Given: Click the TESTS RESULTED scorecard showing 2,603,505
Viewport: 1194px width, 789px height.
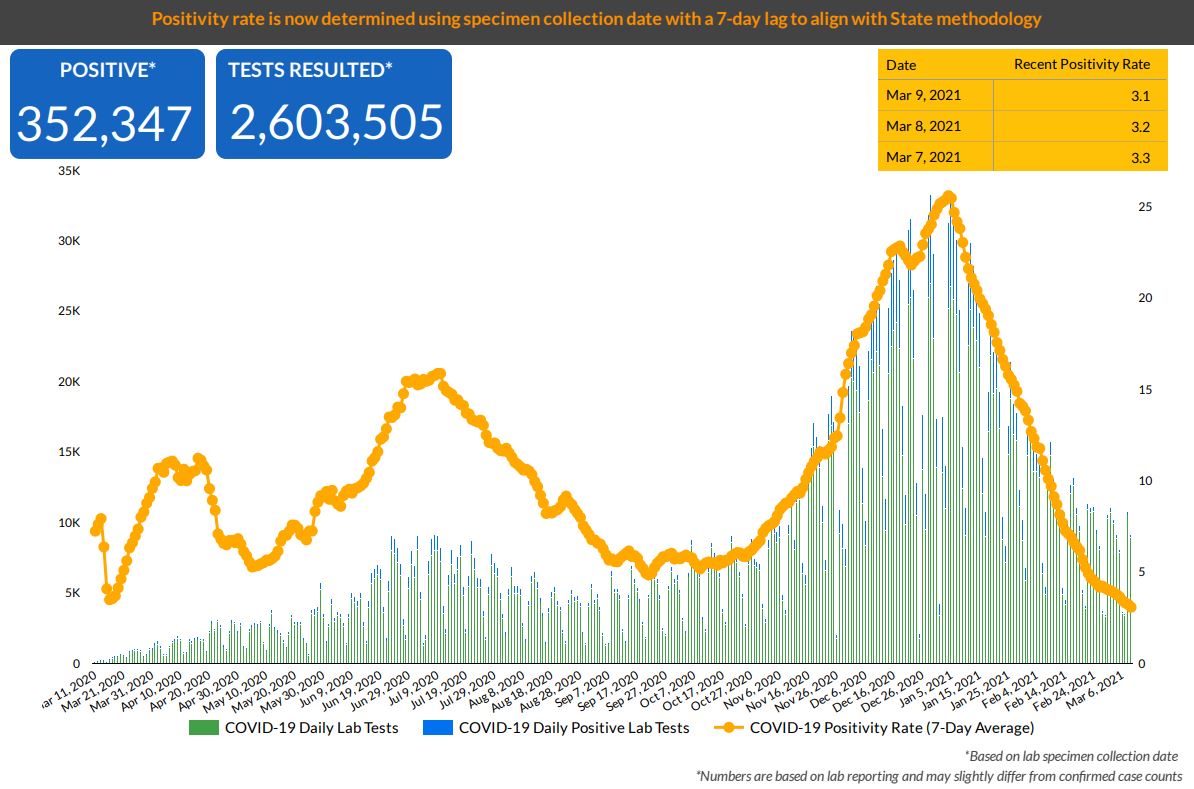Looking at the screenshot, I should click(x=334, y=104).
